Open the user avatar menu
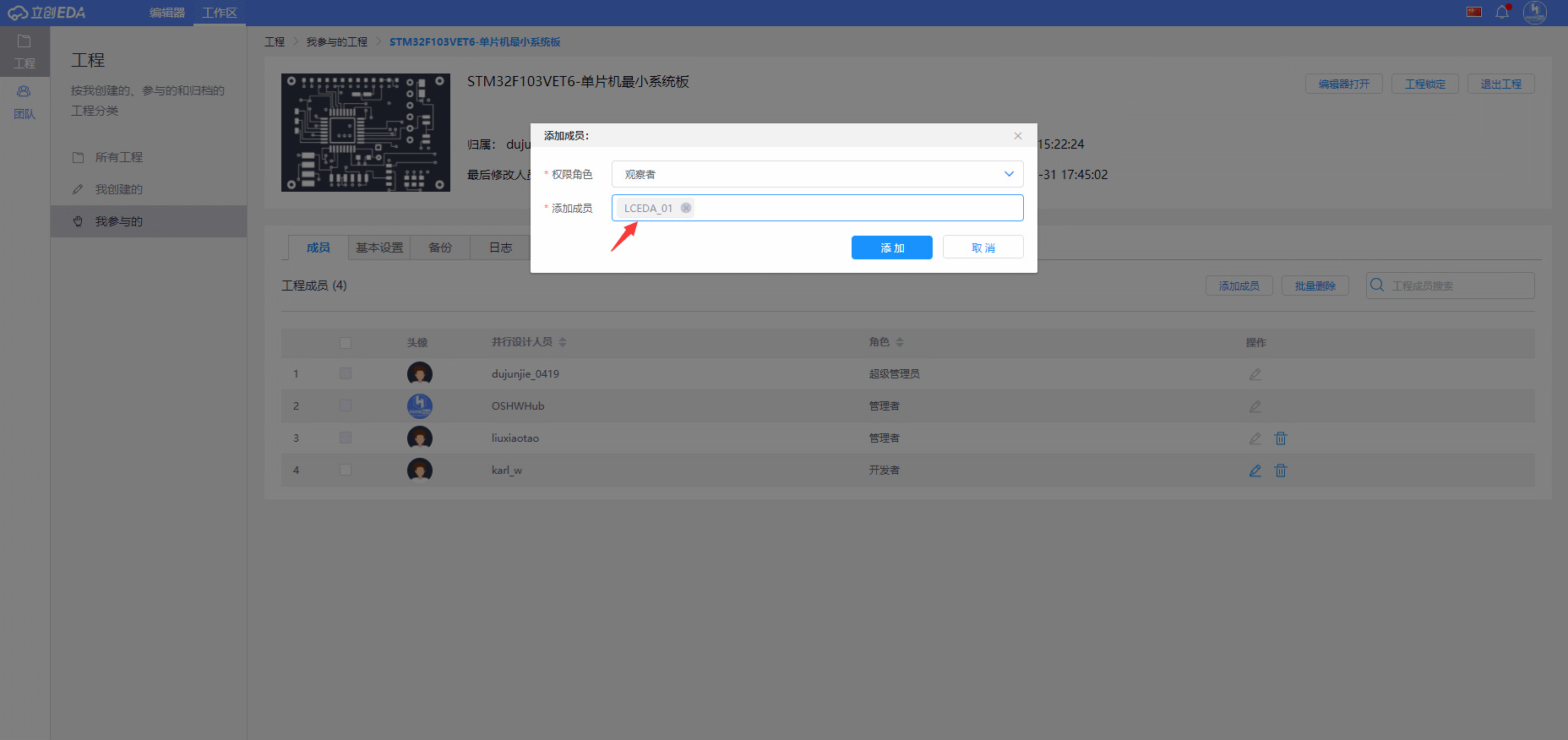The image size is (1568, 740). coord(1535,12)
